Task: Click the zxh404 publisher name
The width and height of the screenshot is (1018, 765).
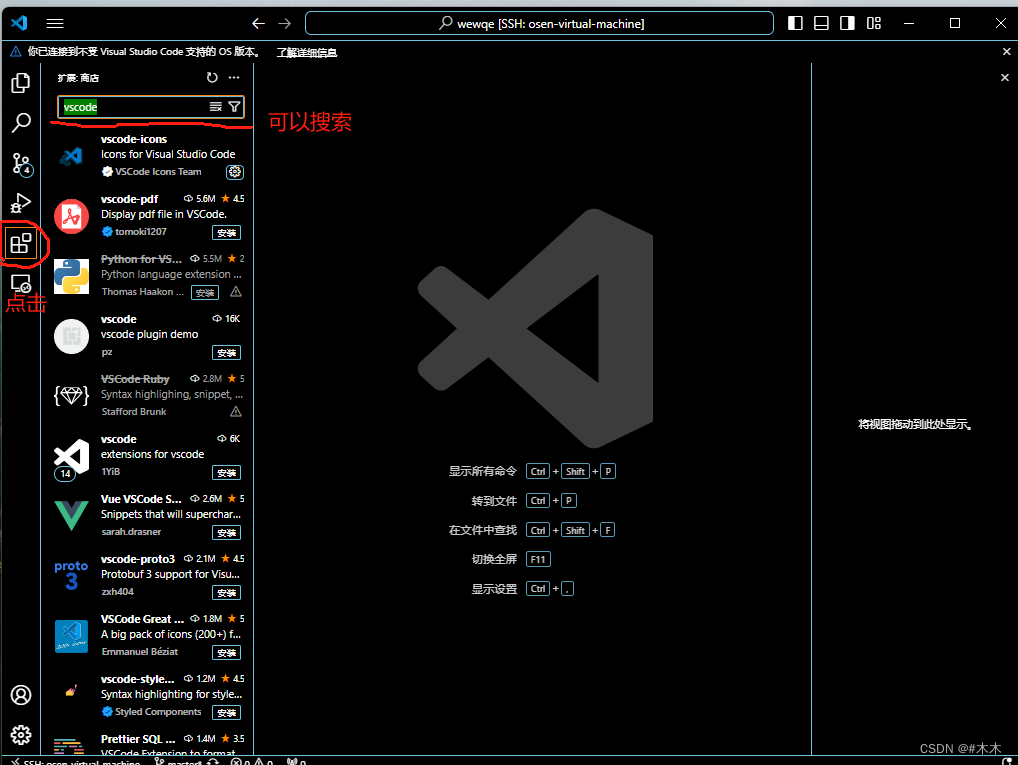Action: click(118, 592)
